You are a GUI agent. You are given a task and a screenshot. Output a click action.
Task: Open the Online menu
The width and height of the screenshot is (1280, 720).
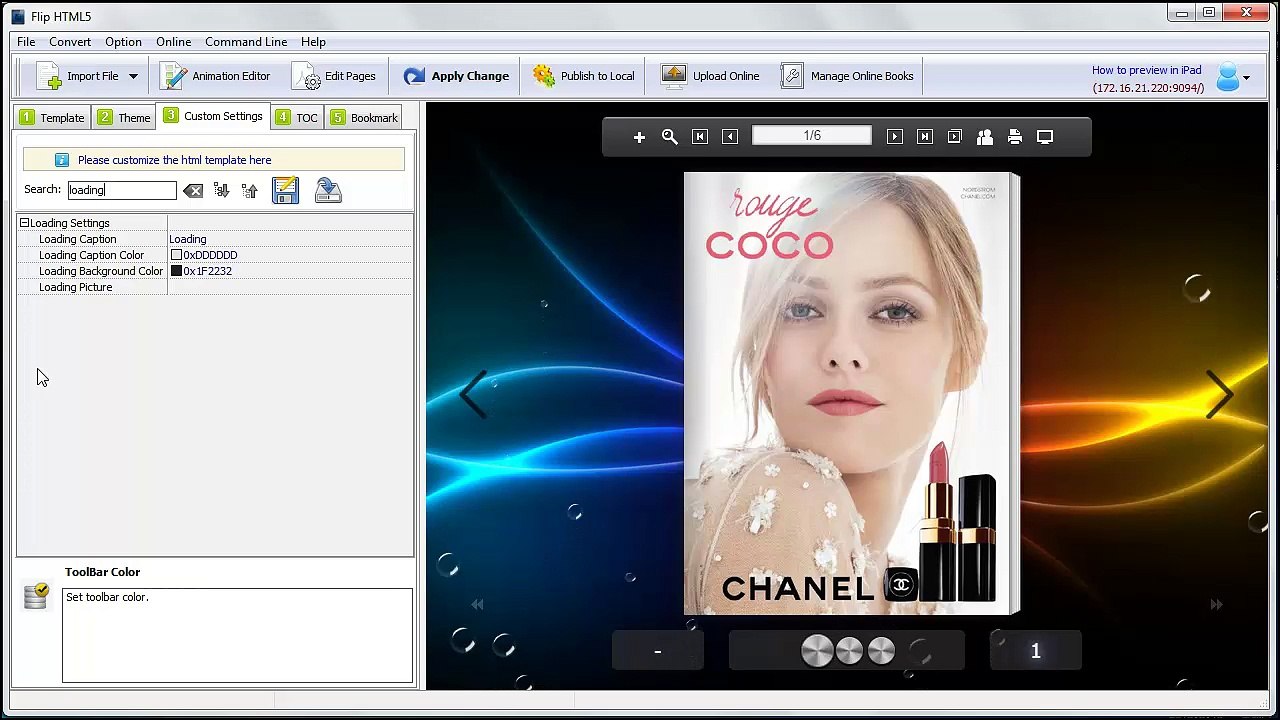click(173, 42)
